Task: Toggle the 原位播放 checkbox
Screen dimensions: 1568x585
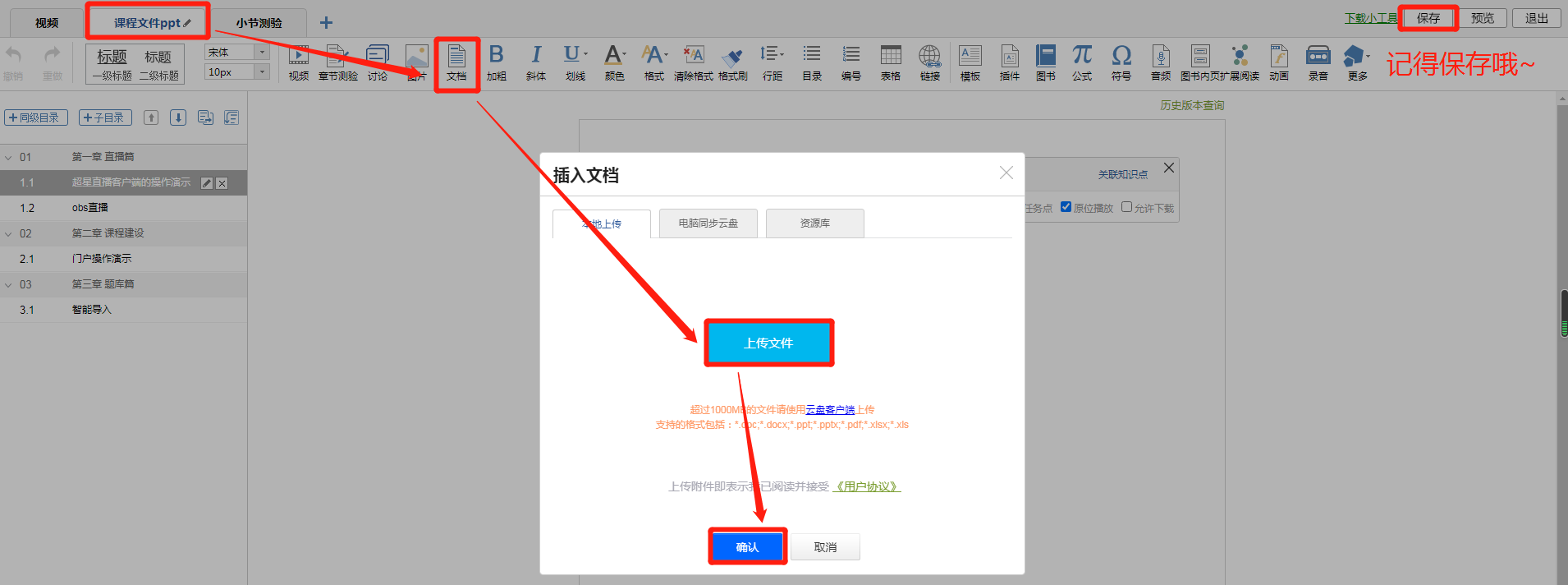Action: click(1066, 207)
